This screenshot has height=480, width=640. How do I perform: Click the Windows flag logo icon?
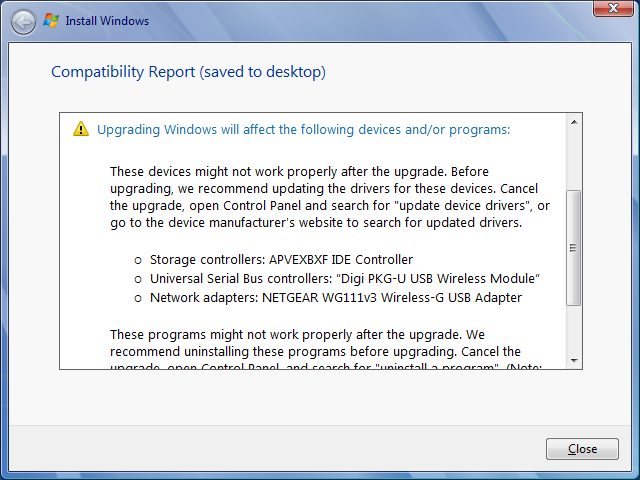51,20
